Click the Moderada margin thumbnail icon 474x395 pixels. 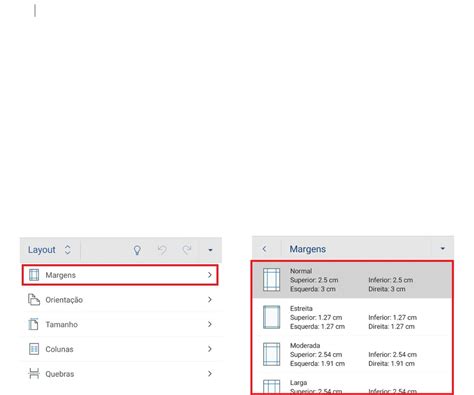click(x=272, y=354)
